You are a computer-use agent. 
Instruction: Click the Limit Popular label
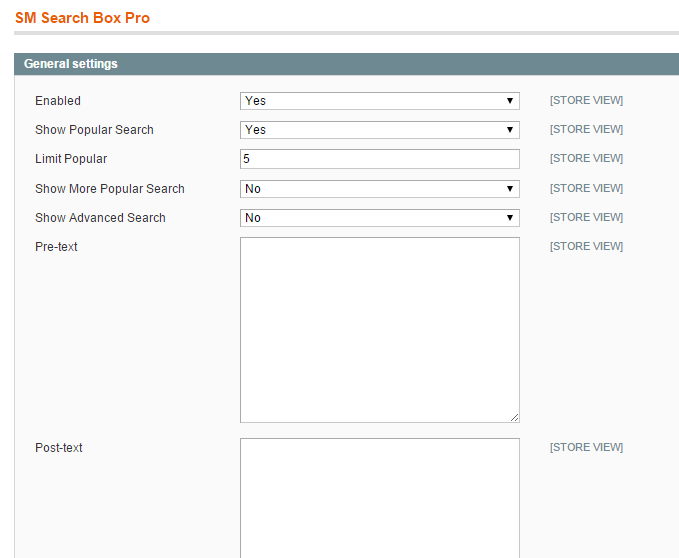point(71,159)
